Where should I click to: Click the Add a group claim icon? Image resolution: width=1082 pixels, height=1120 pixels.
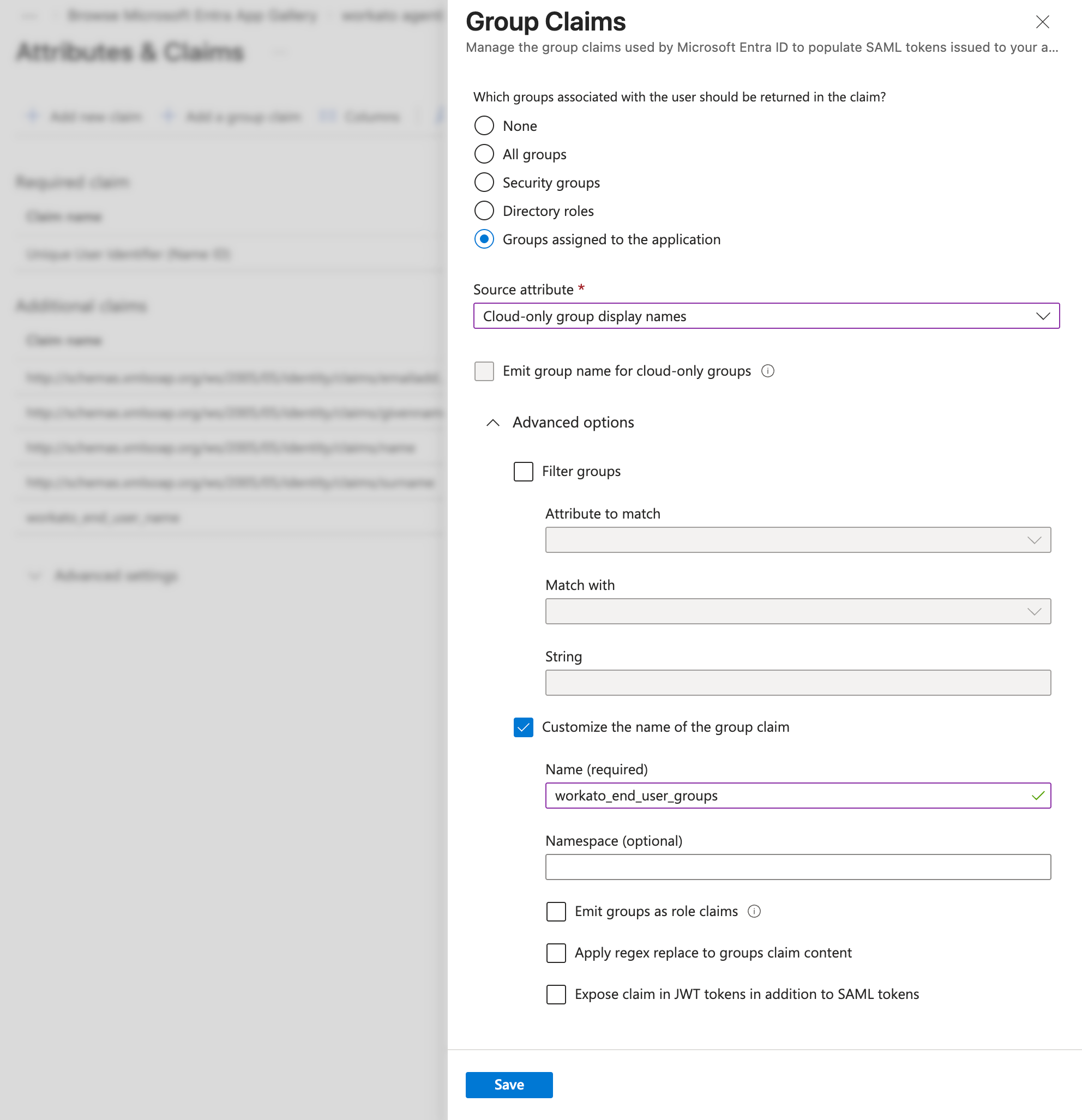[x=168, y=116]
